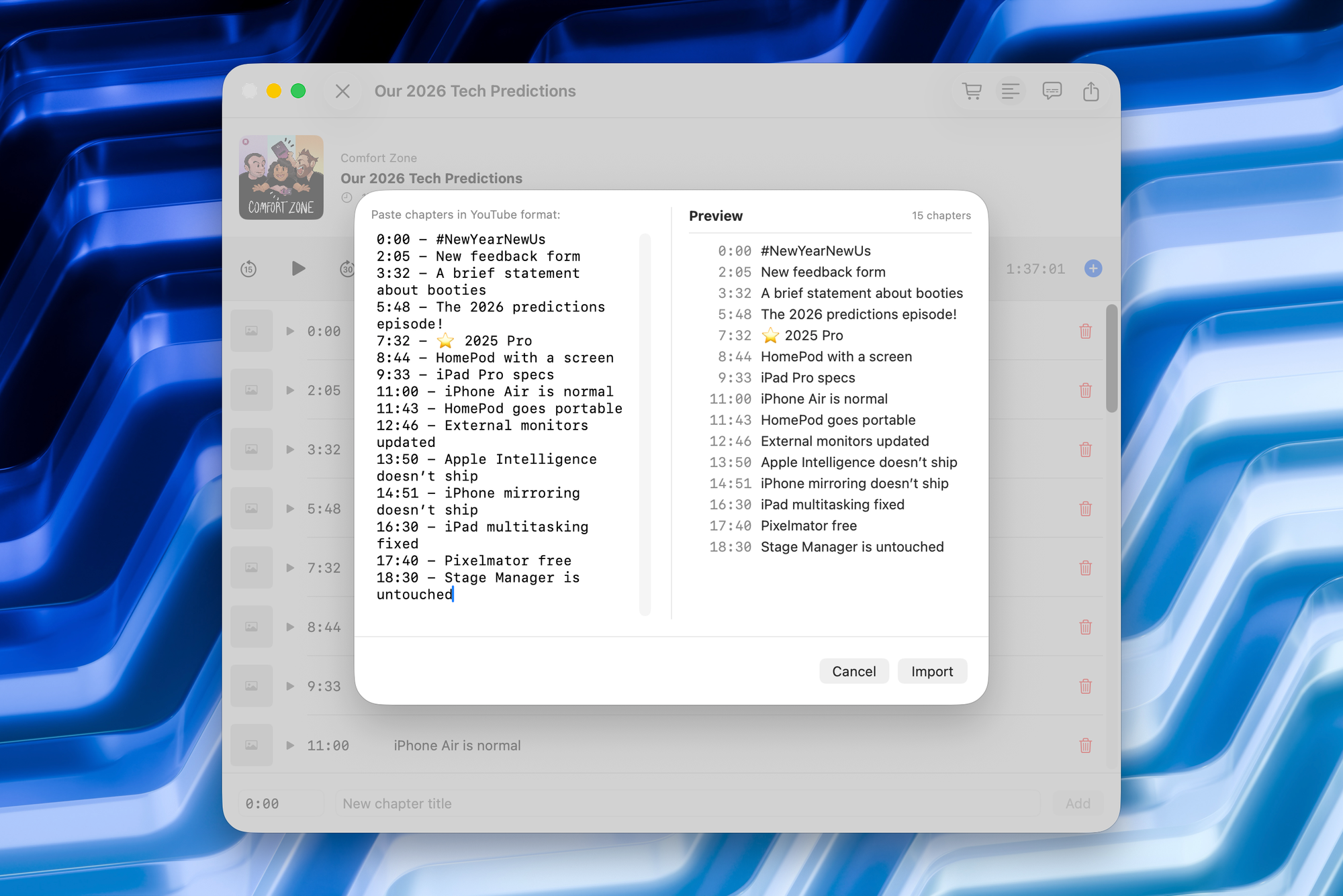Click the share icon in toolbar
The height and width of the screenshot is (896, 1343).
1091,91
